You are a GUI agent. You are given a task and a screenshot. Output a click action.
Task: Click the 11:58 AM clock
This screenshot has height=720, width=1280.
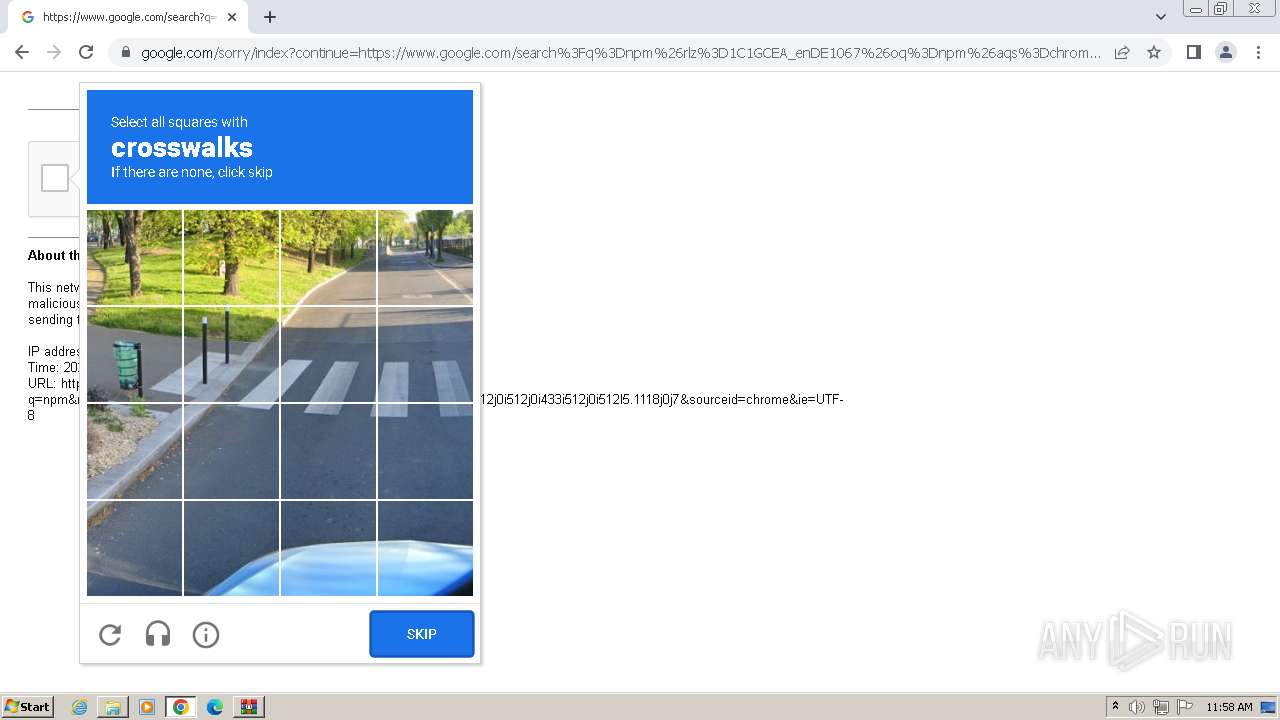[x=1229, y=707]
